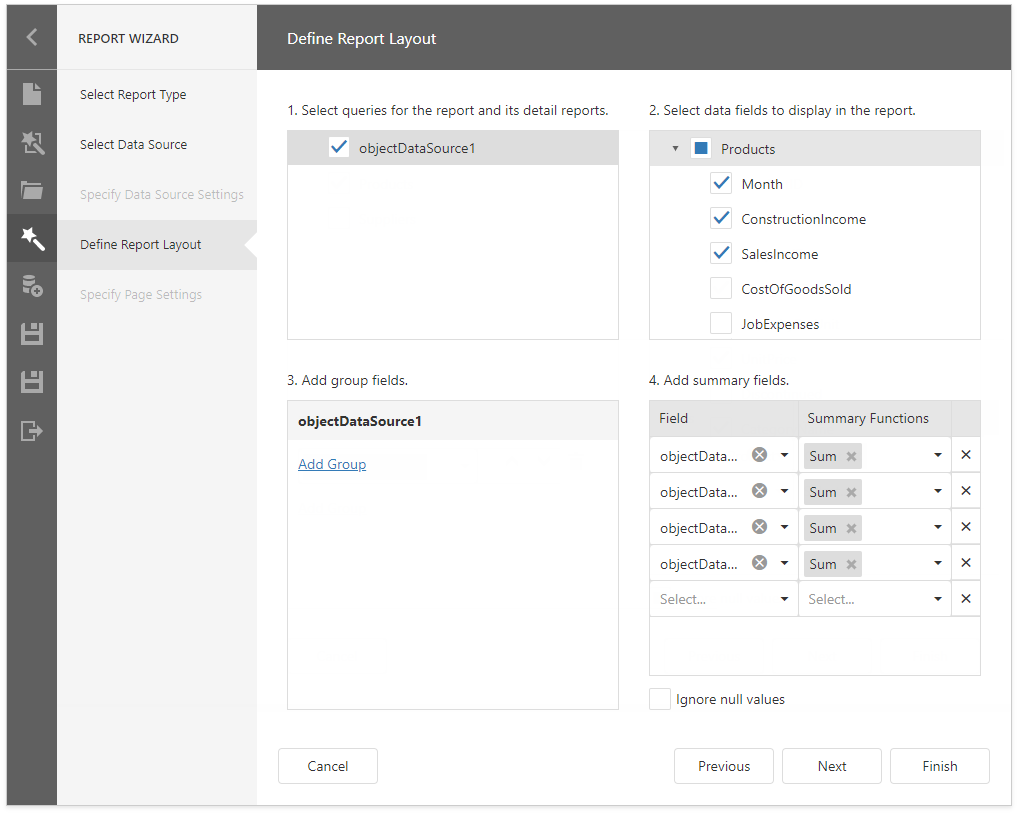The height and width of the screenshot is (814, 1018).
Task: Collapse the Products tree node
Action: (x=675, y=149)
